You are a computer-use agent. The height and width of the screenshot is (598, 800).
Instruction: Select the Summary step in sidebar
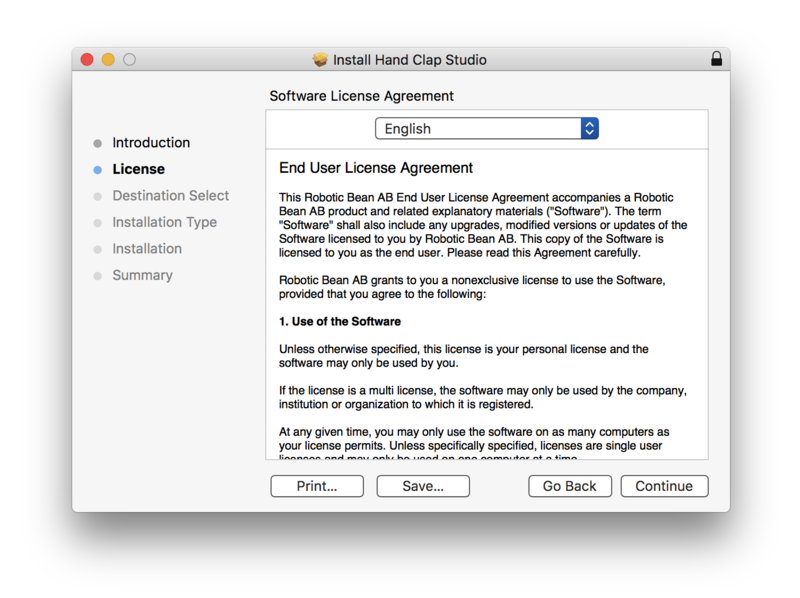pos(142,275)
